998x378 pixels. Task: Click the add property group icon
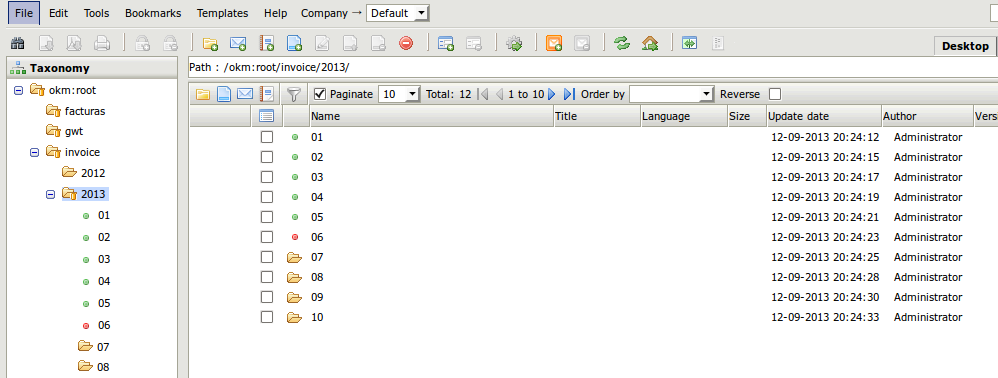tap(446, 43)
